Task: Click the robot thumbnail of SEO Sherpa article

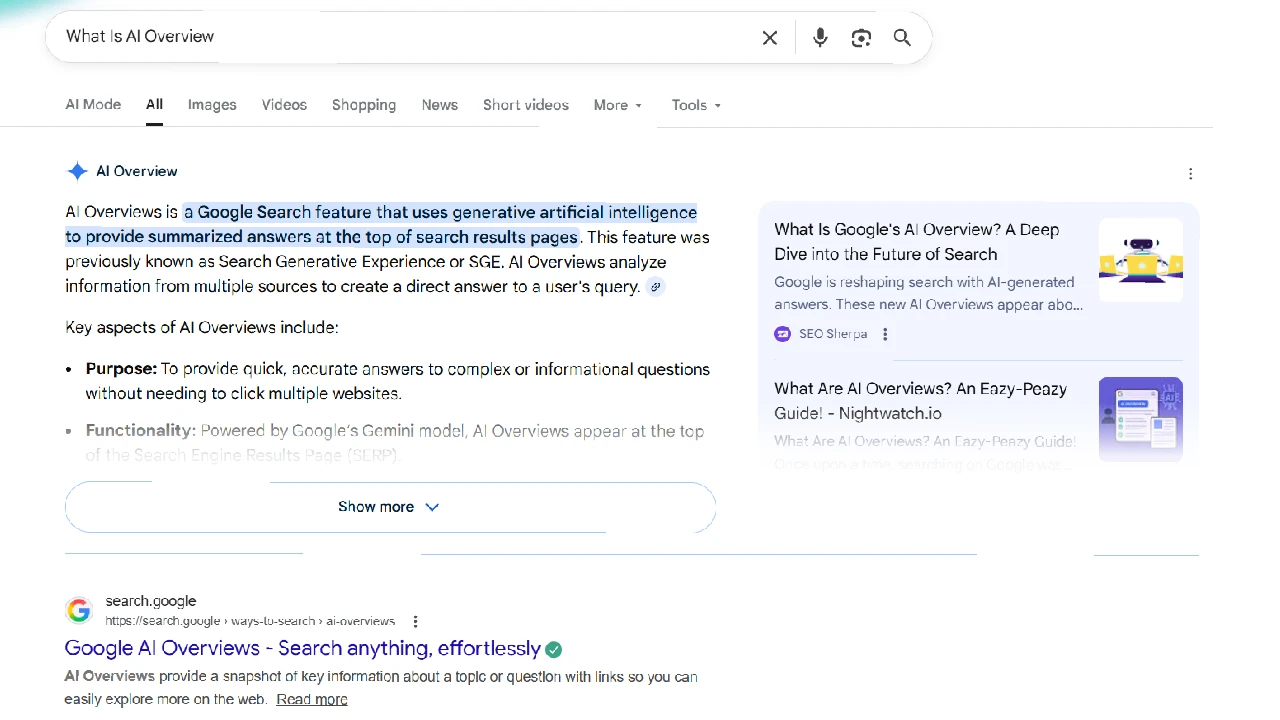Action: click(1140, 260)
